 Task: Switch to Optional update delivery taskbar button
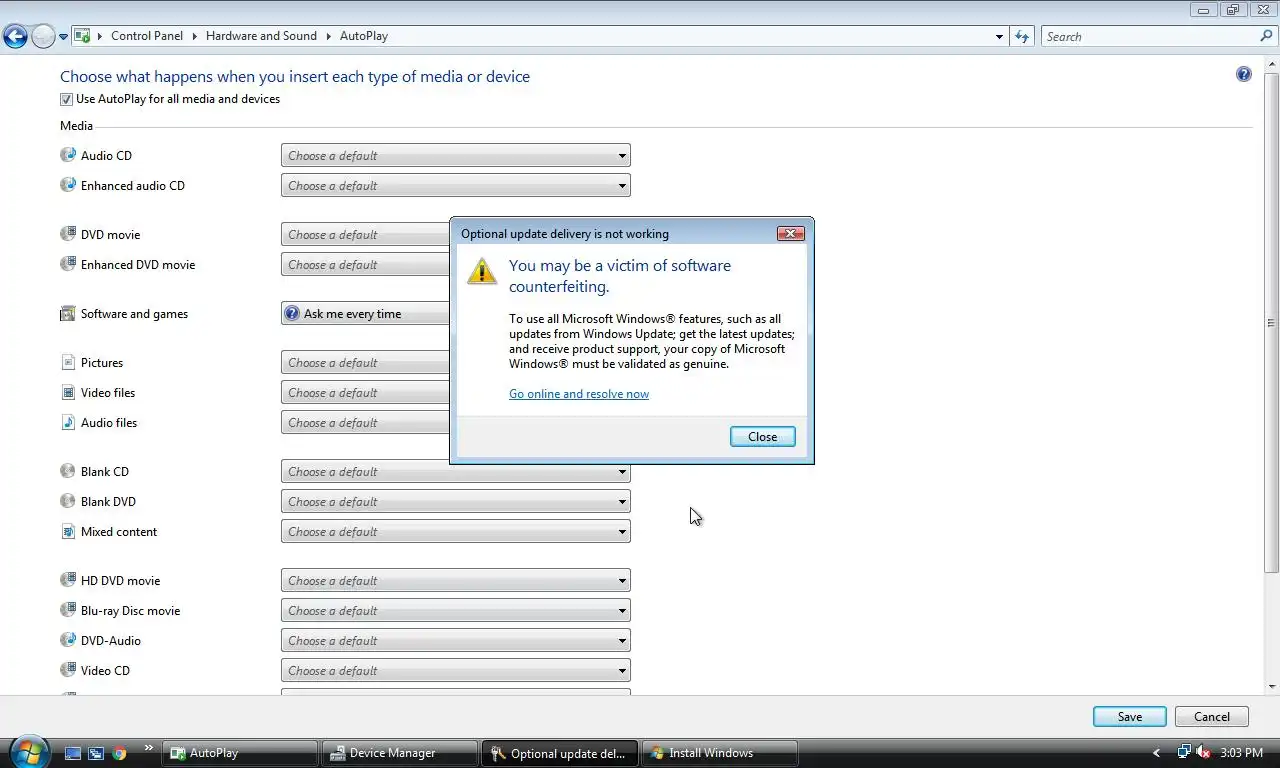coord(560,753)
